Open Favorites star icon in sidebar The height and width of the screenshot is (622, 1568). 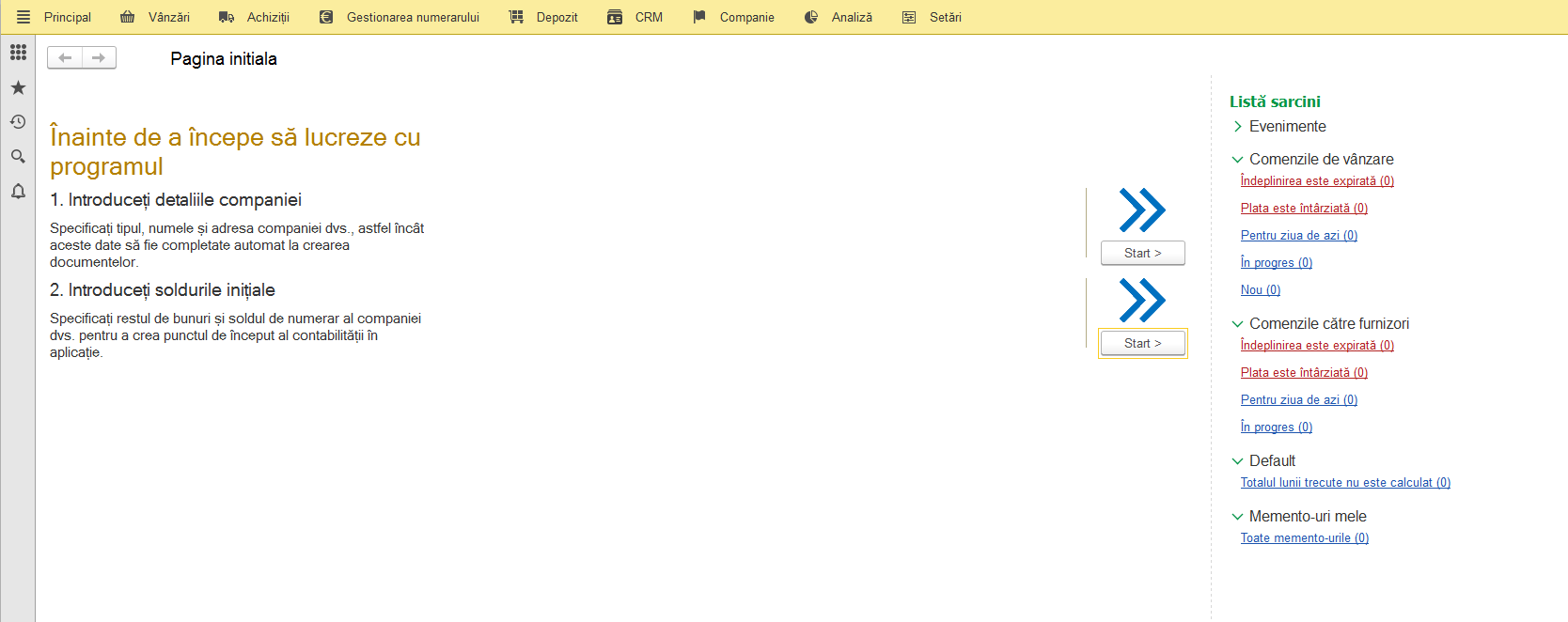(18, 87)
